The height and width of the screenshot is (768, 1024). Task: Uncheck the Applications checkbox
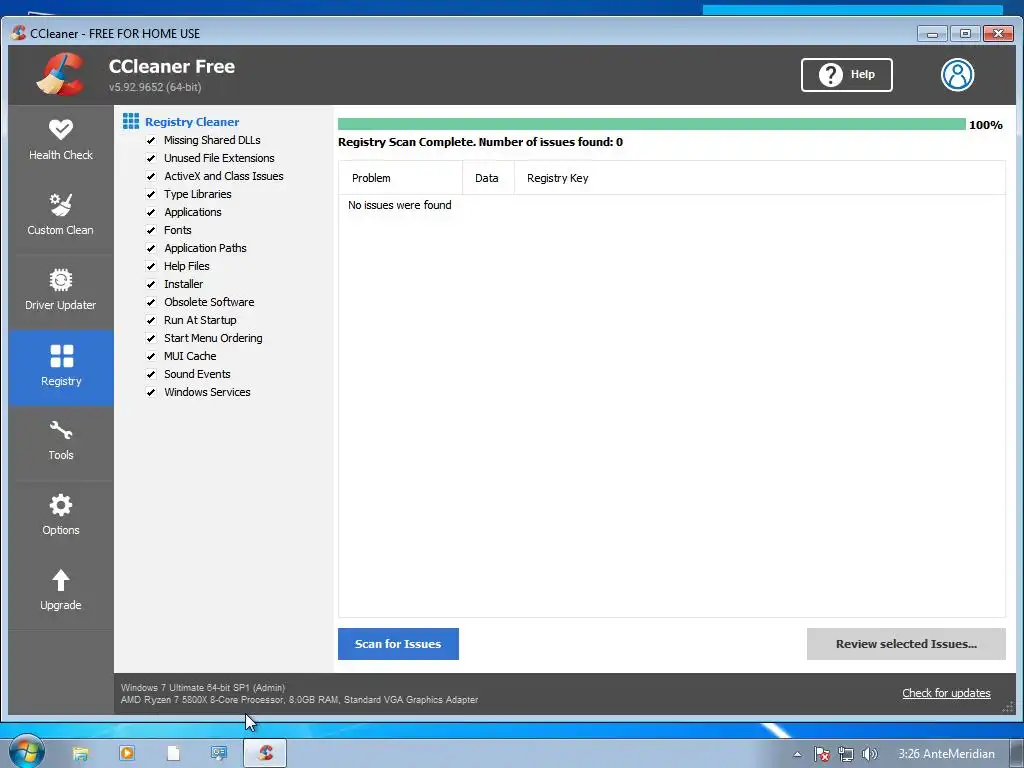click(x=151, y=212)
